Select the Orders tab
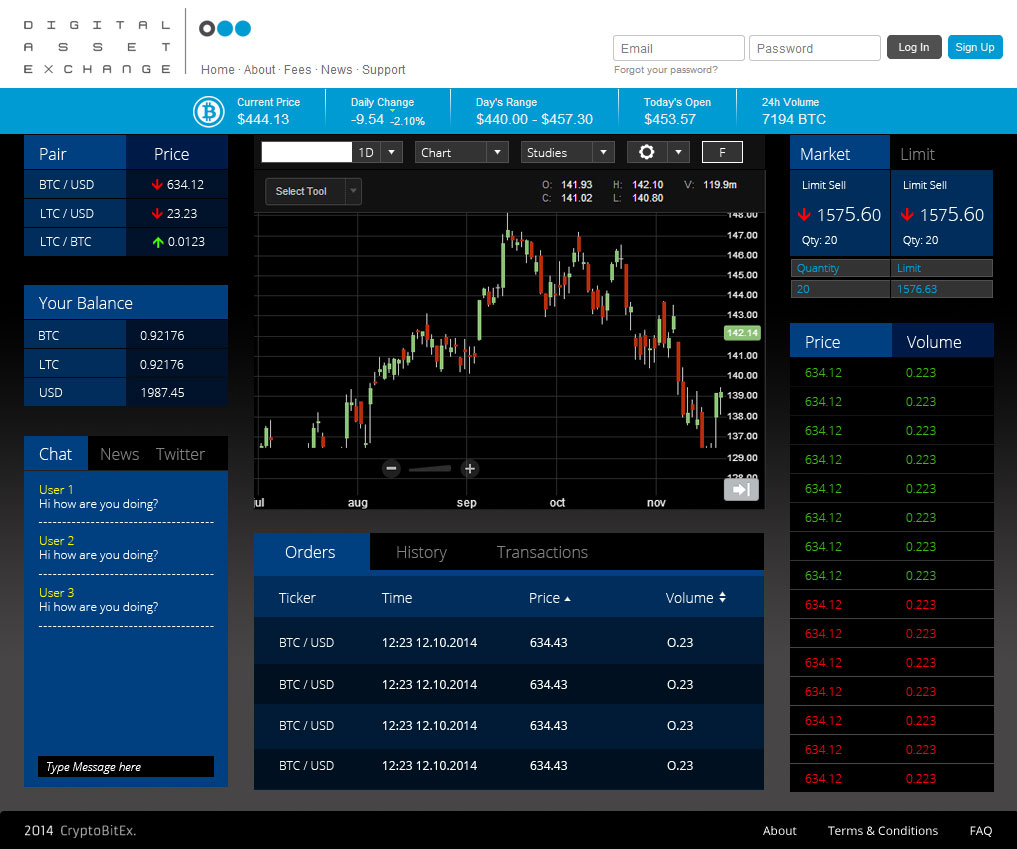Viewport: 1017px width, 849px height. [311, 552]
